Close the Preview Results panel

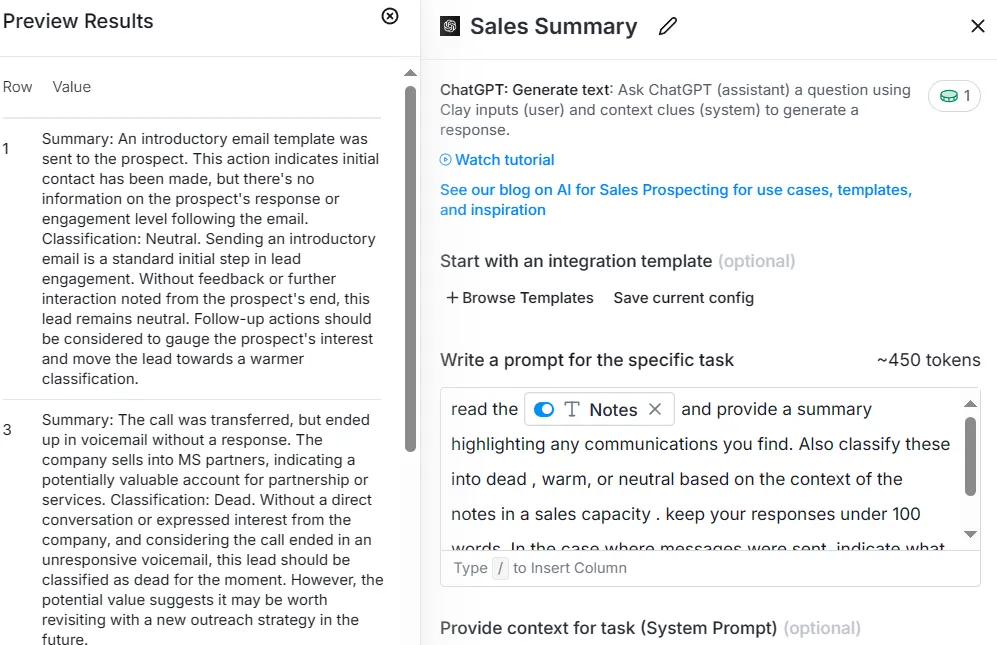tap(390, 16)
